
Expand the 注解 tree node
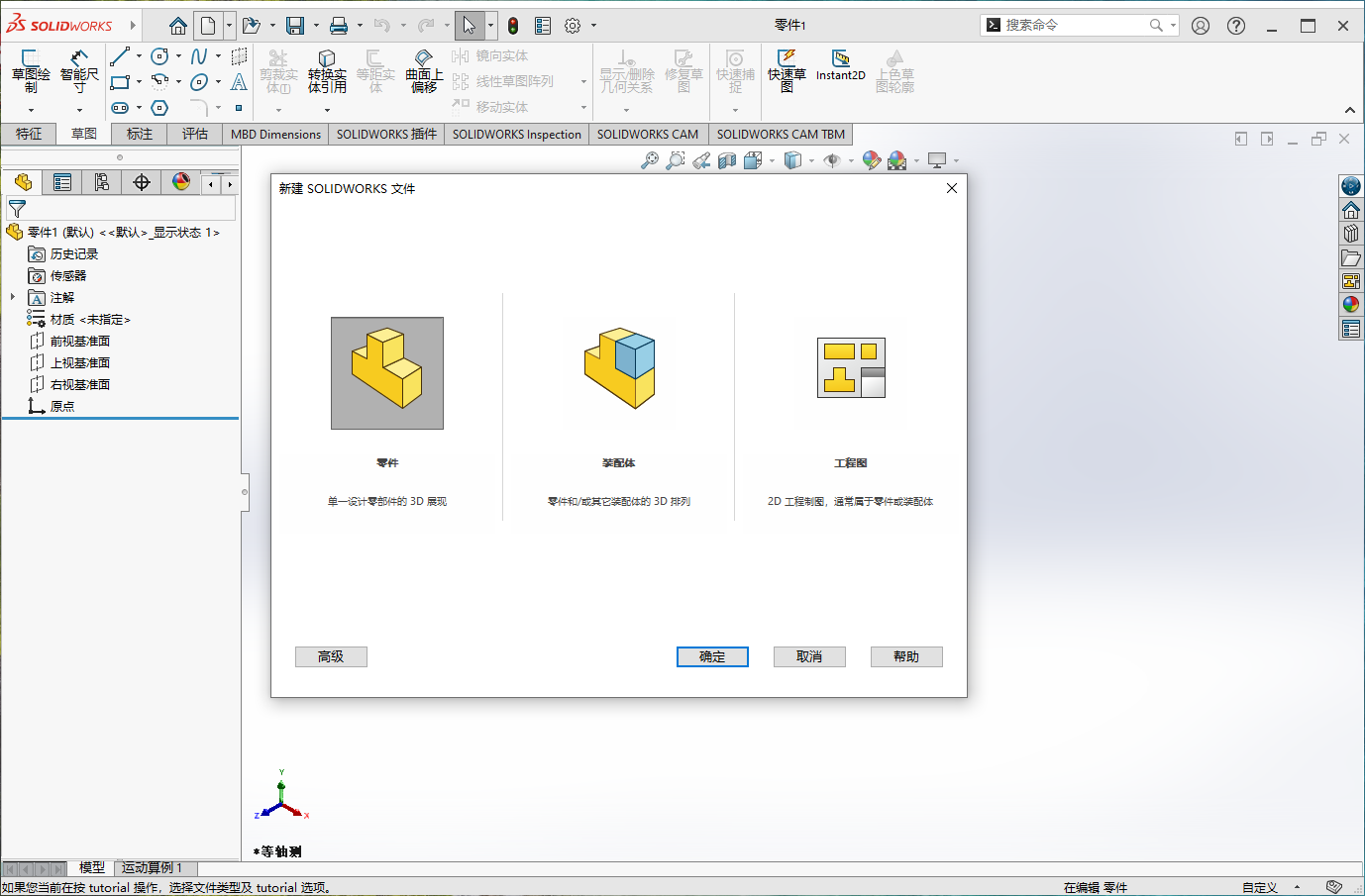(x=13, y=297)
